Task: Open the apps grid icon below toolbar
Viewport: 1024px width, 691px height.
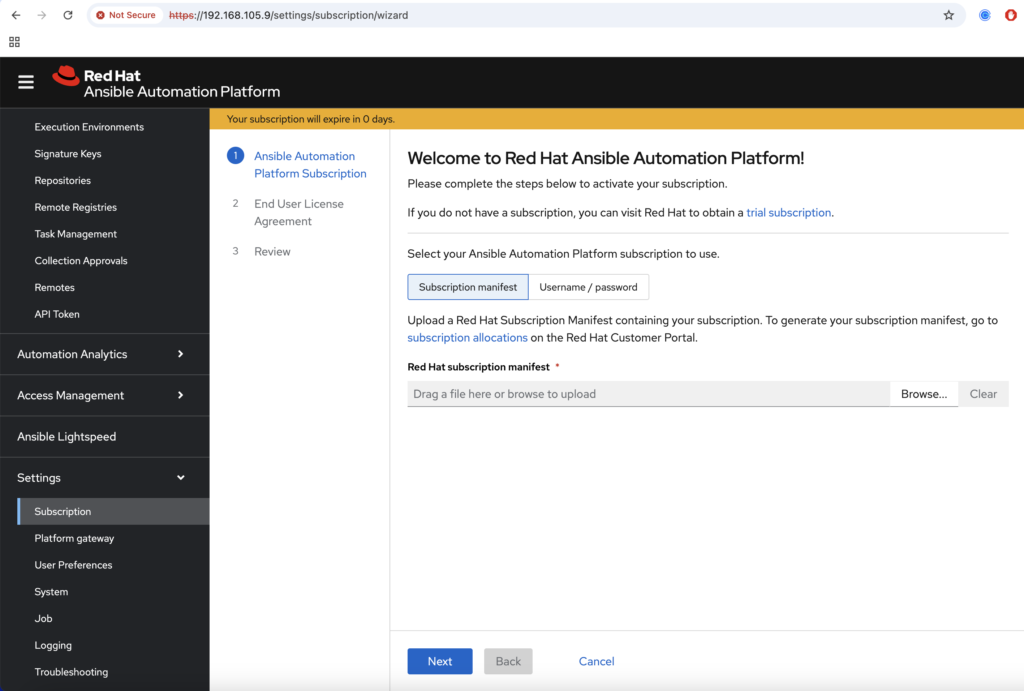Action: coord(14,42)
